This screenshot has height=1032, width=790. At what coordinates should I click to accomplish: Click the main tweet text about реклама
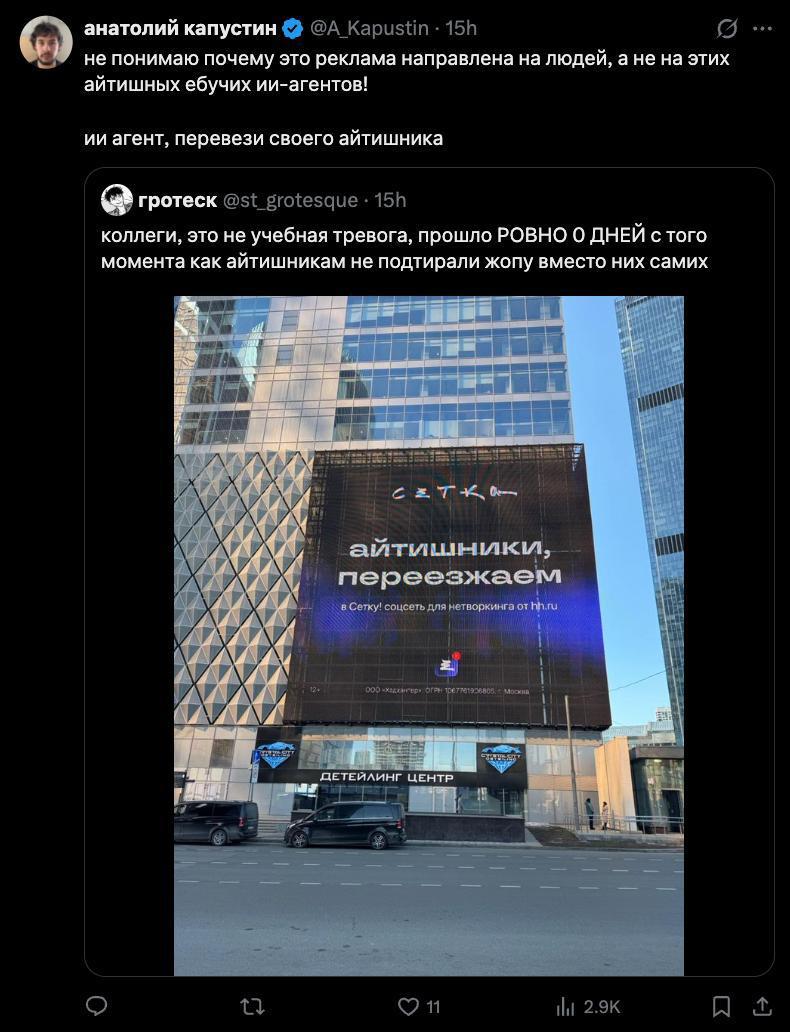click(x=407, y=72)
